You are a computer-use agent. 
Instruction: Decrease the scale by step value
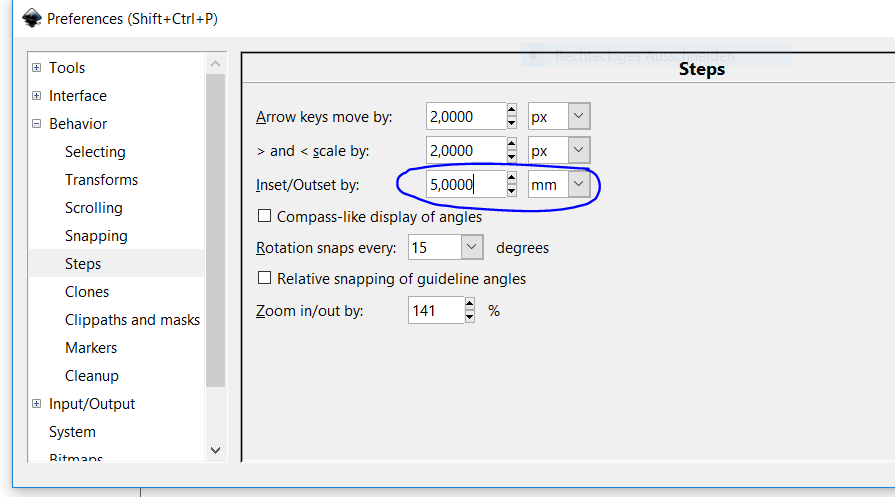coord(511,157)
